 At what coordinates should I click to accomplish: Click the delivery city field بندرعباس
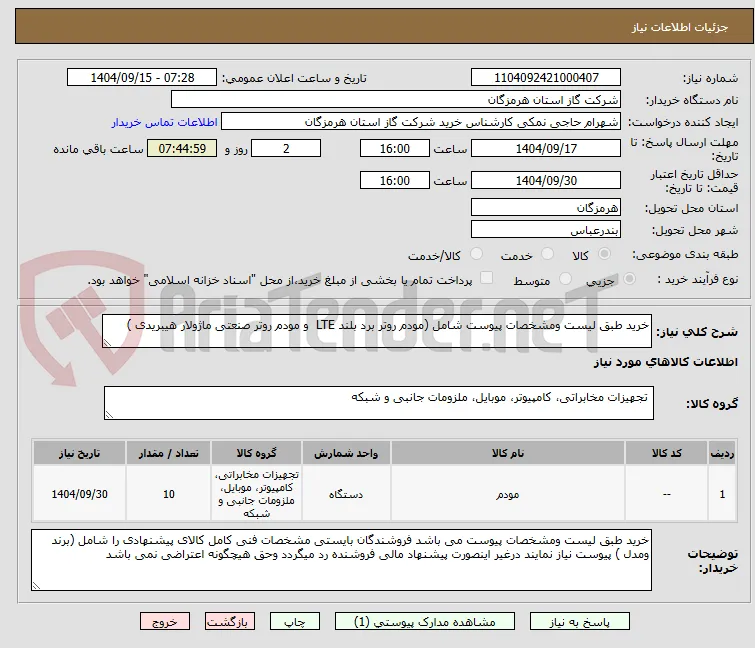click(546, 230)
